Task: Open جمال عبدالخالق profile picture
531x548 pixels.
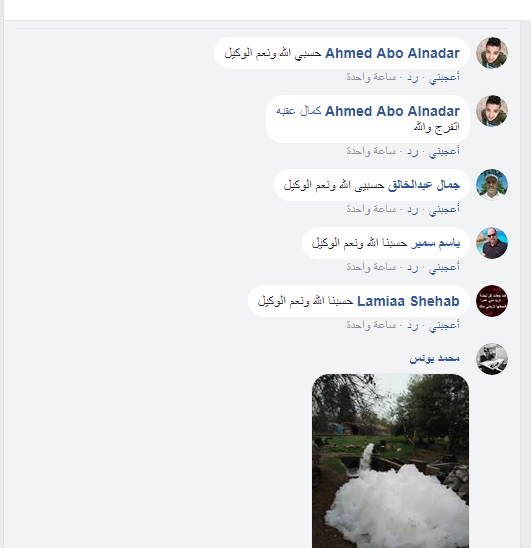Action: (x=492, y=185)
